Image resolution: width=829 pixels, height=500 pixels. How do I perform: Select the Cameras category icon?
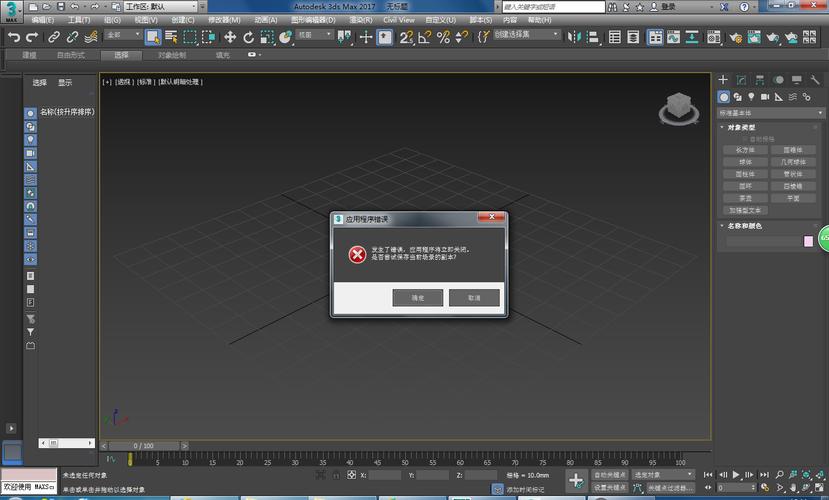coord(764,97)
